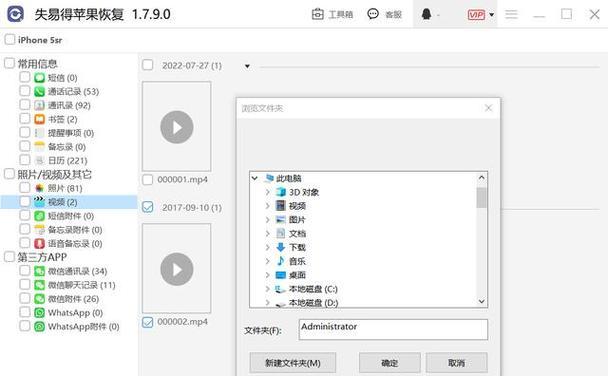The width and height of the screenshot is (608, 376).
Task: Expand the 图片 folder node
Action: [267, 219]
